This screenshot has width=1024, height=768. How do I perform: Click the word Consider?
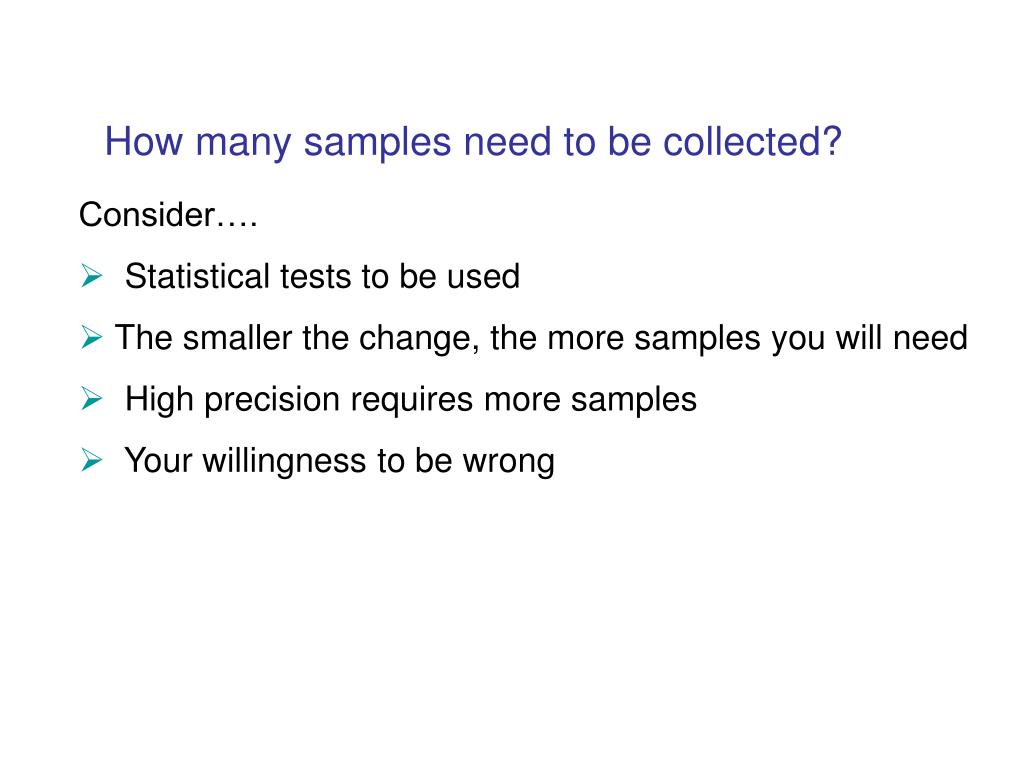(x=148, y=214)
